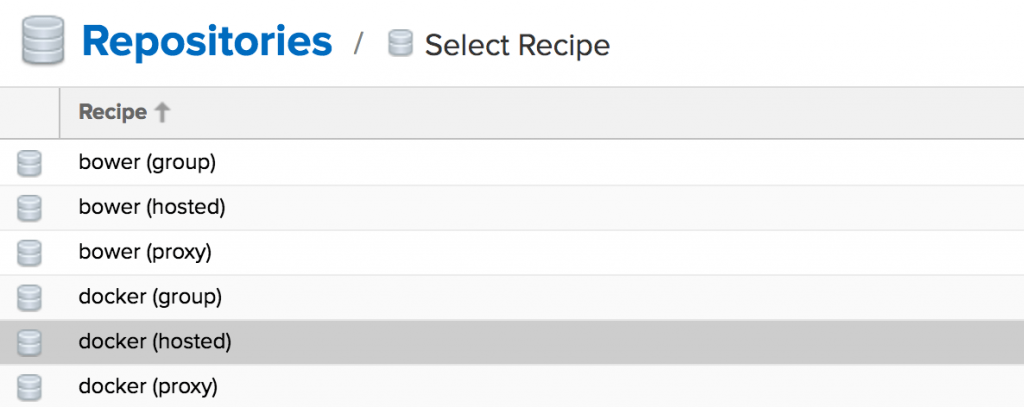Image resolution: width=1024 pixels, height=407 pixels.
Task: Click the Select Recipe breadcrumb icon
Action: [x=400, y=44]
